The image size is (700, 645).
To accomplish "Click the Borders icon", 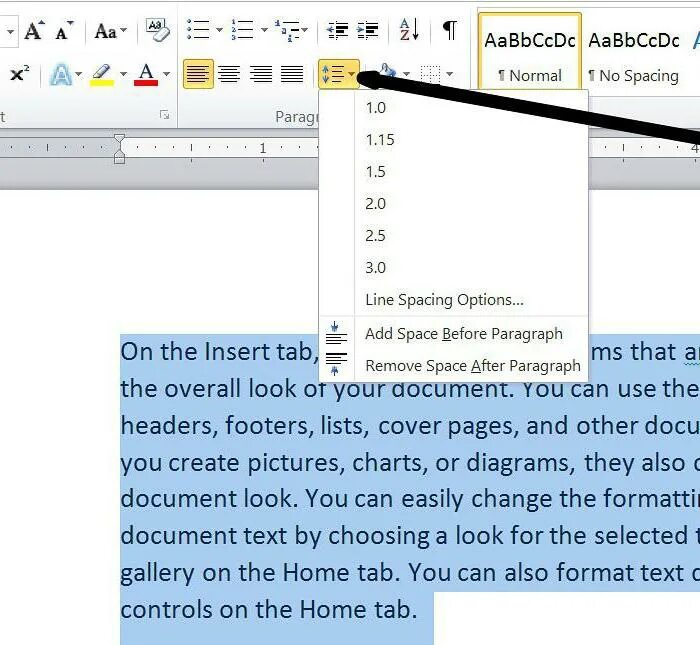I will (430, 74).
